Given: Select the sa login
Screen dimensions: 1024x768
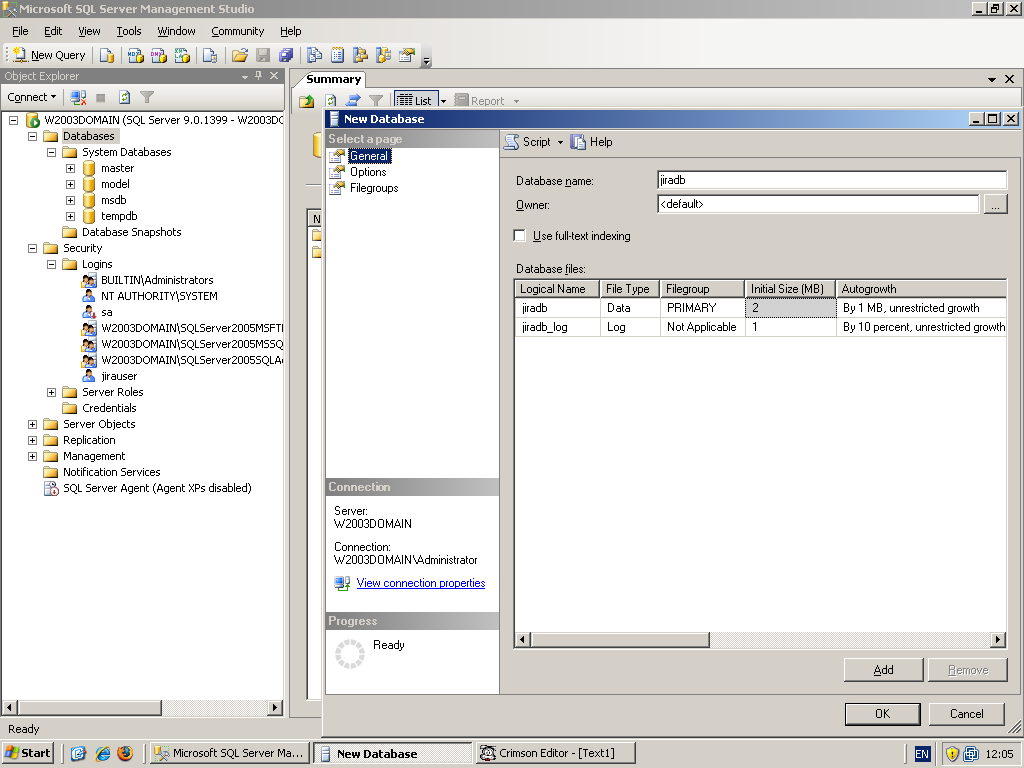Looking at the screenshot, I should click(106, 312).
